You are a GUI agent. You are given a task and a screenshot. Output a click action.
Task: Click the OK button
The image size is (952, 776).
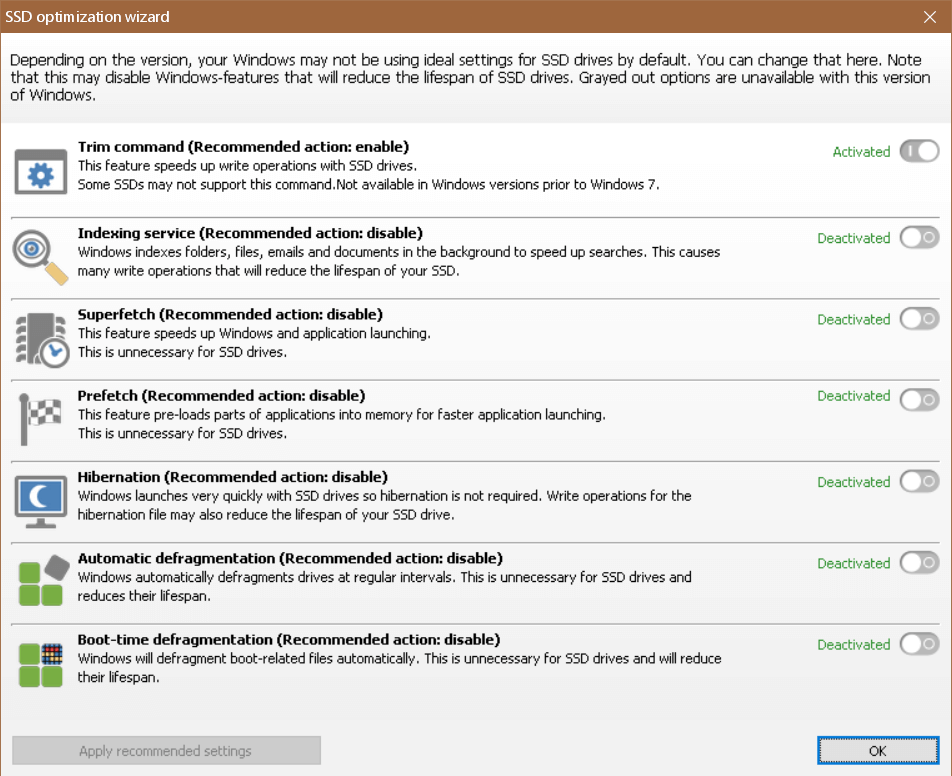pyautogui.click(x=878, y=751)
